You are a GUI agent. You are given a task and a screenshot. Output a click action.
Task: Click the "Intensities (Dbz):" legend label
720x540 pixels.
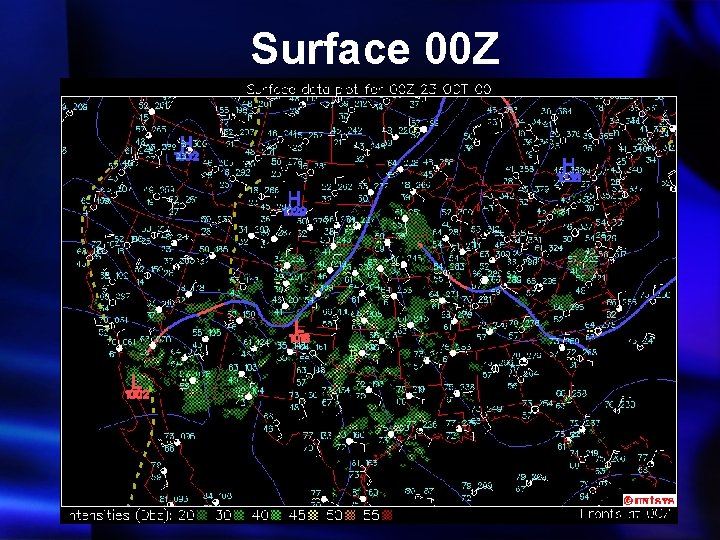click(118, 515)
